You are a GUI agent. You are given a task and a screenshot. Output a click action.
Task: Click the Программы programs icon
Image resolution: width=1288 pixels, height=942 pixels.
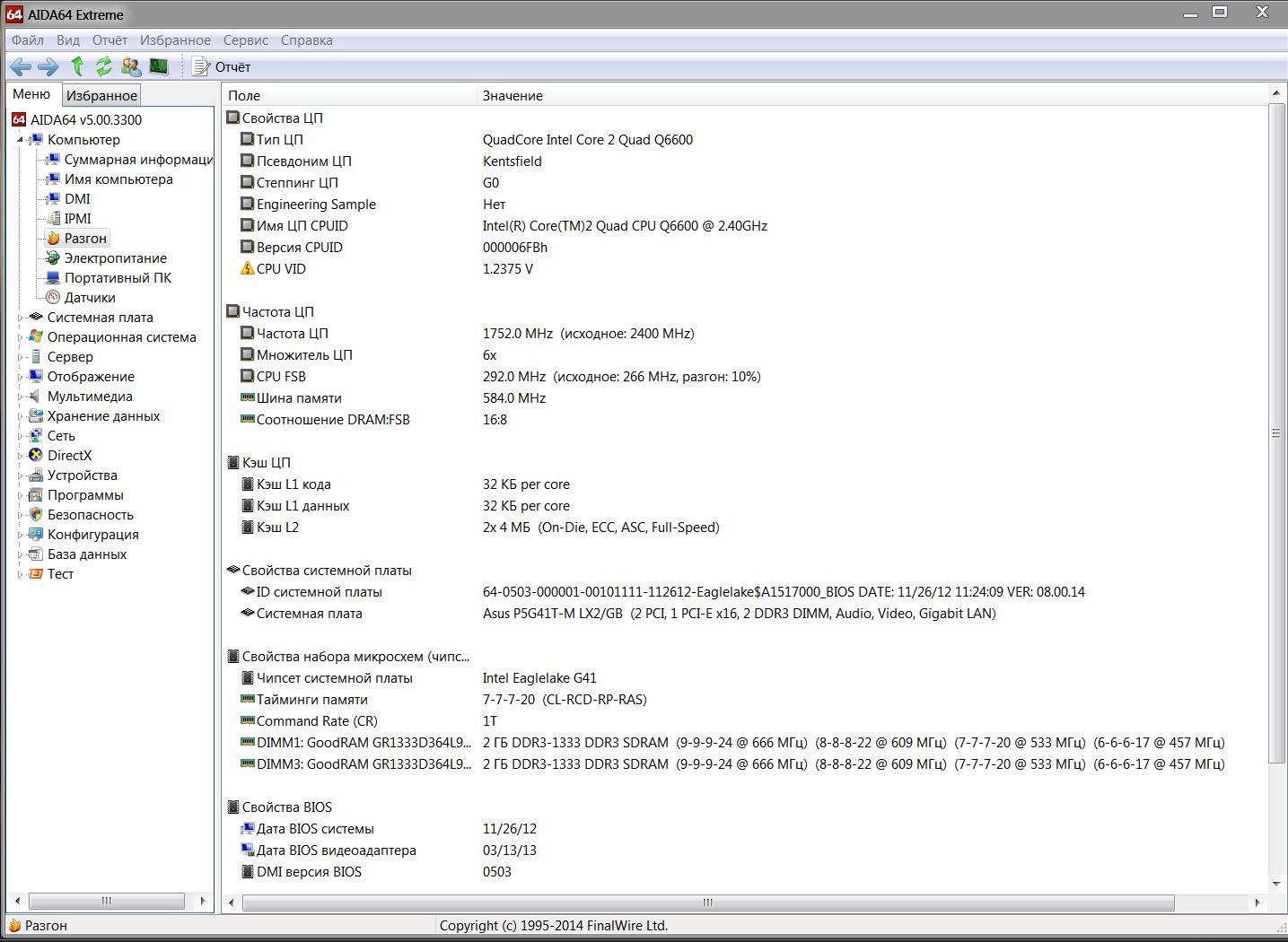coord(36,494)
